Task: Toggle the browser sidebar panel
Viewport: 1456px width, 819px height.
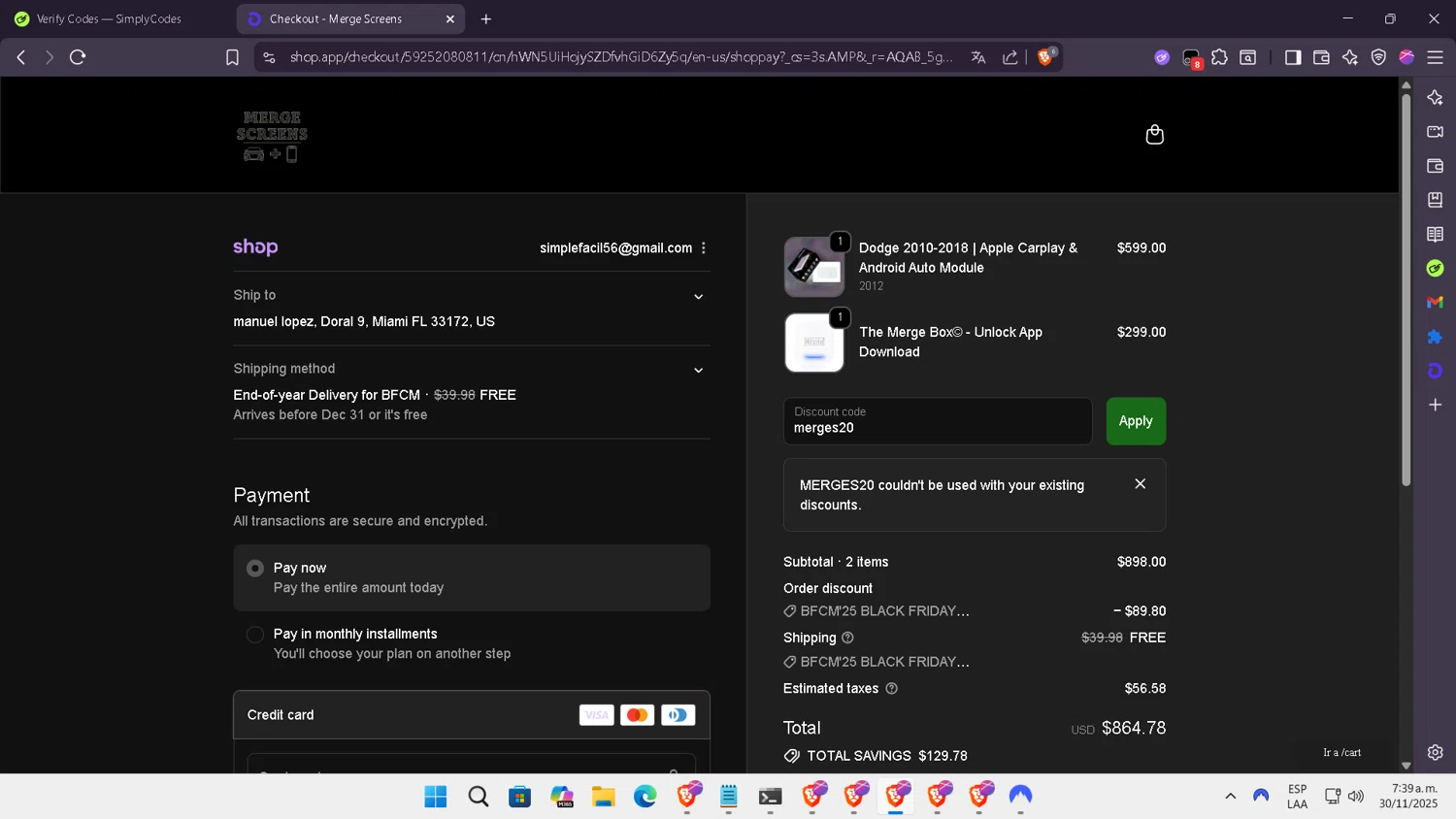Action: point(1293,57)
